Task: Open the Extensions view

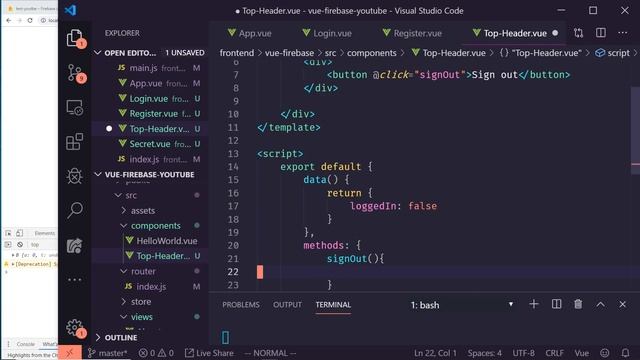Action: tap(75, 142)
